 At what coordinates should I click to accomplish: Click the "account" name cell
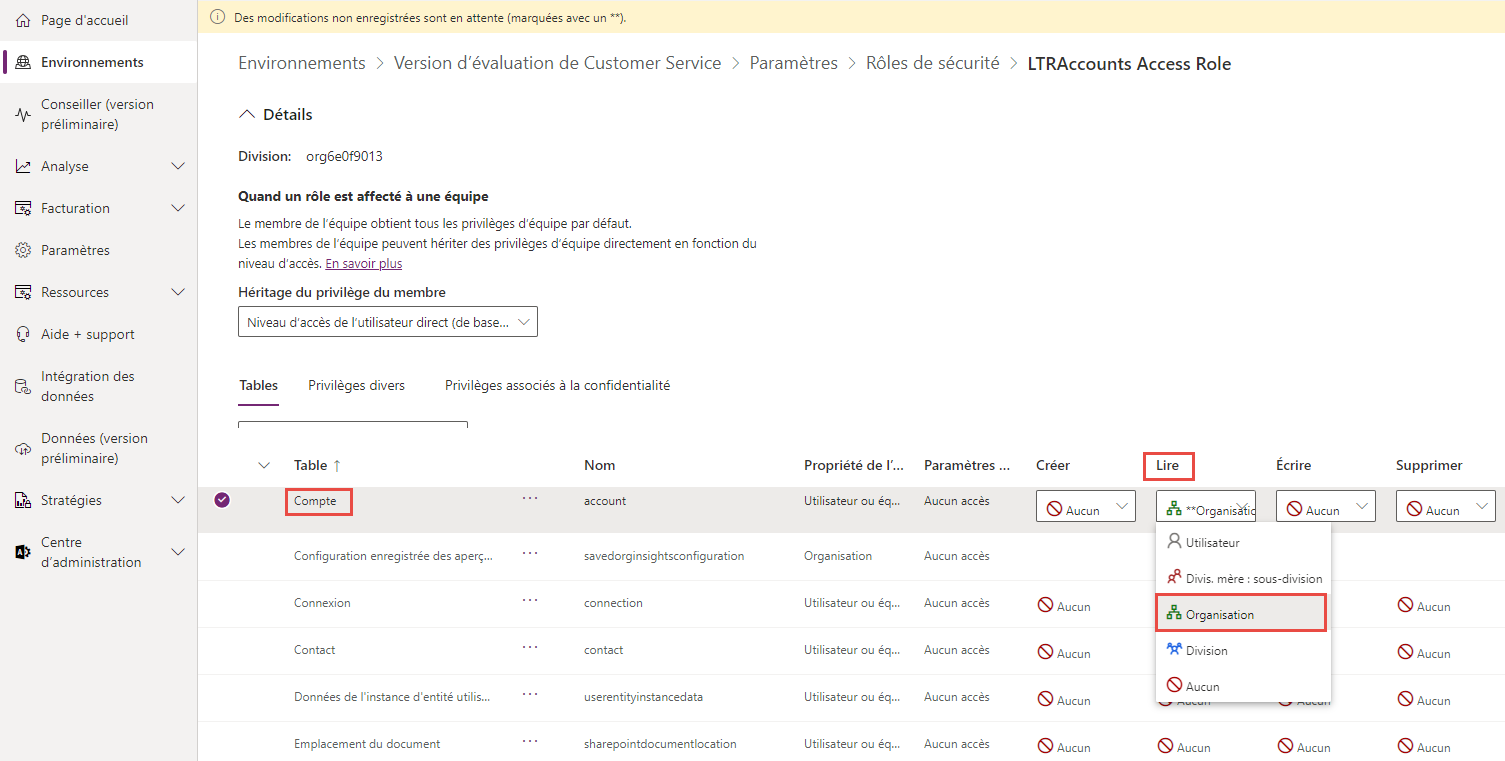click(605, 501)
